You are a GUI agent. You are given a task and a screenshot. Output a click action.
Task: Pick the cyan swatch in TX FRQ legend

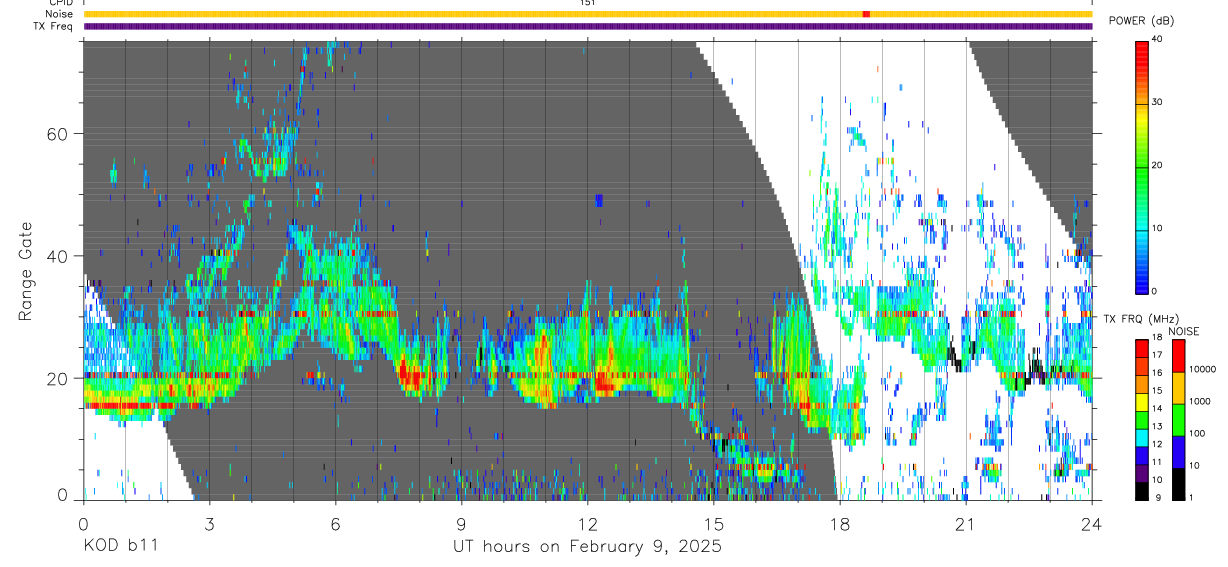coord(1141,436)
